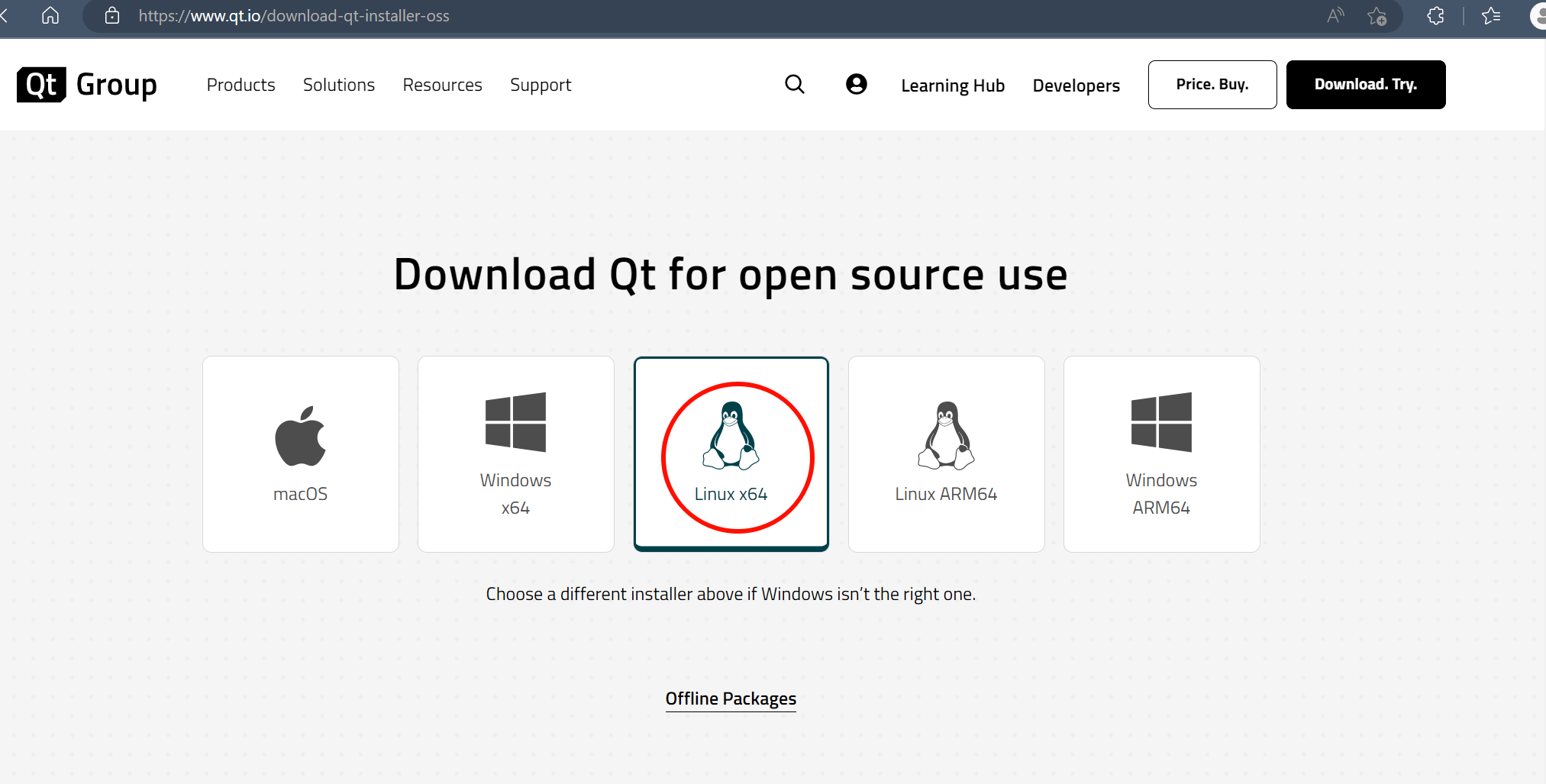Select the macOS installer card
The width and height of the screenshot is (1546, 784).
tap(301, 454)
